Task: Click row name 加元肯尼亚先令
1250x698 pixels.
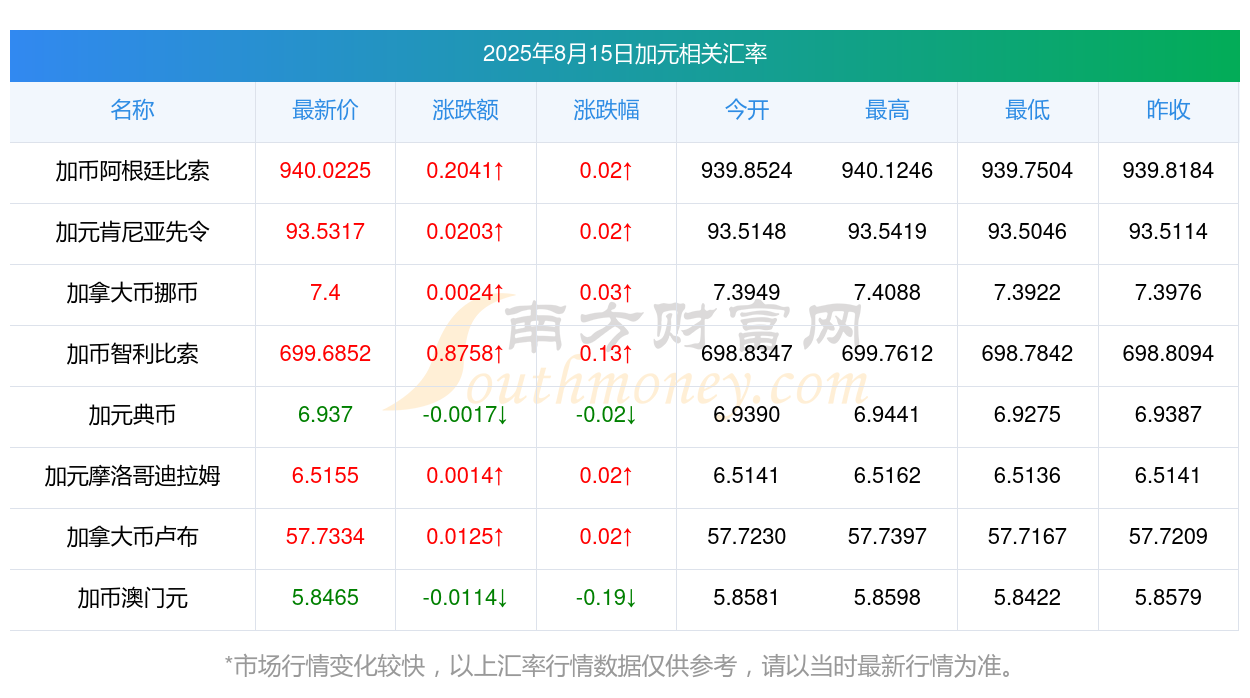Action: point(132,232)
